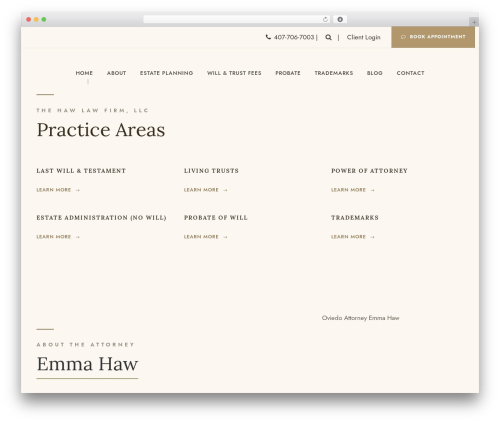Image resolution: width=500 pixels, height=423 pixels.
Task: Minimize window with yellow button
Action: 36,20
